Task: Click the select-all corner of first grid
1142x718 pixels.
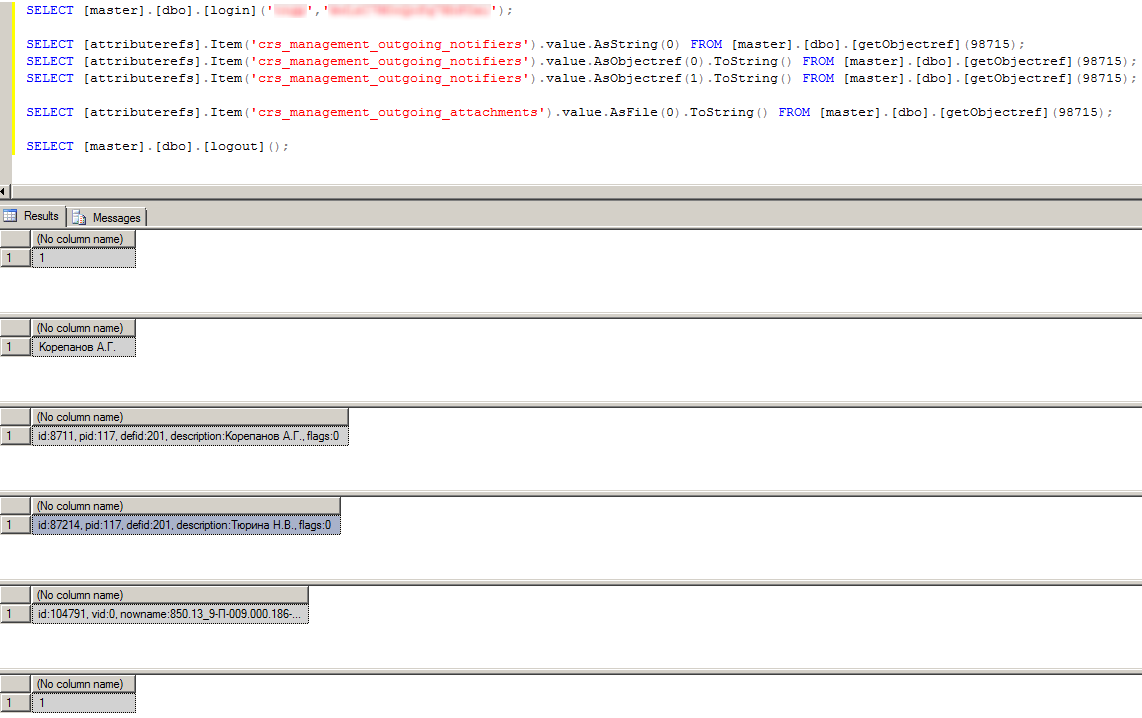Action: coord(15,239)
